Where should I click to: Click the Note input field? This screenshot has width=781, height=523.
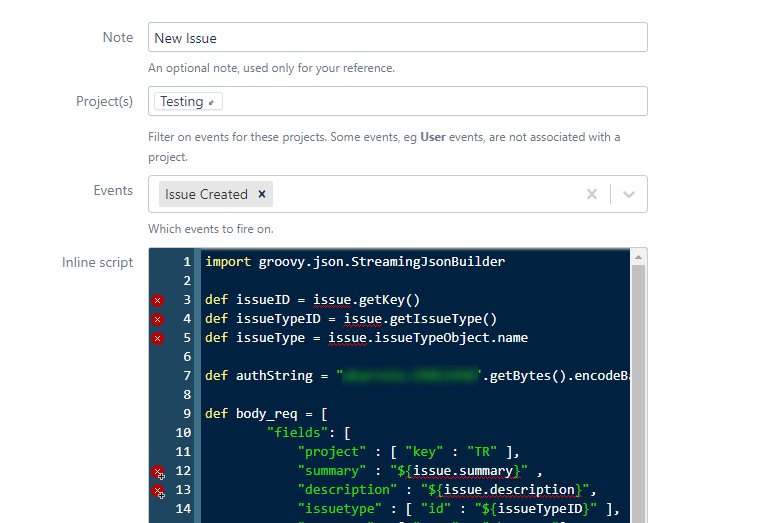[x=397, y=37]
